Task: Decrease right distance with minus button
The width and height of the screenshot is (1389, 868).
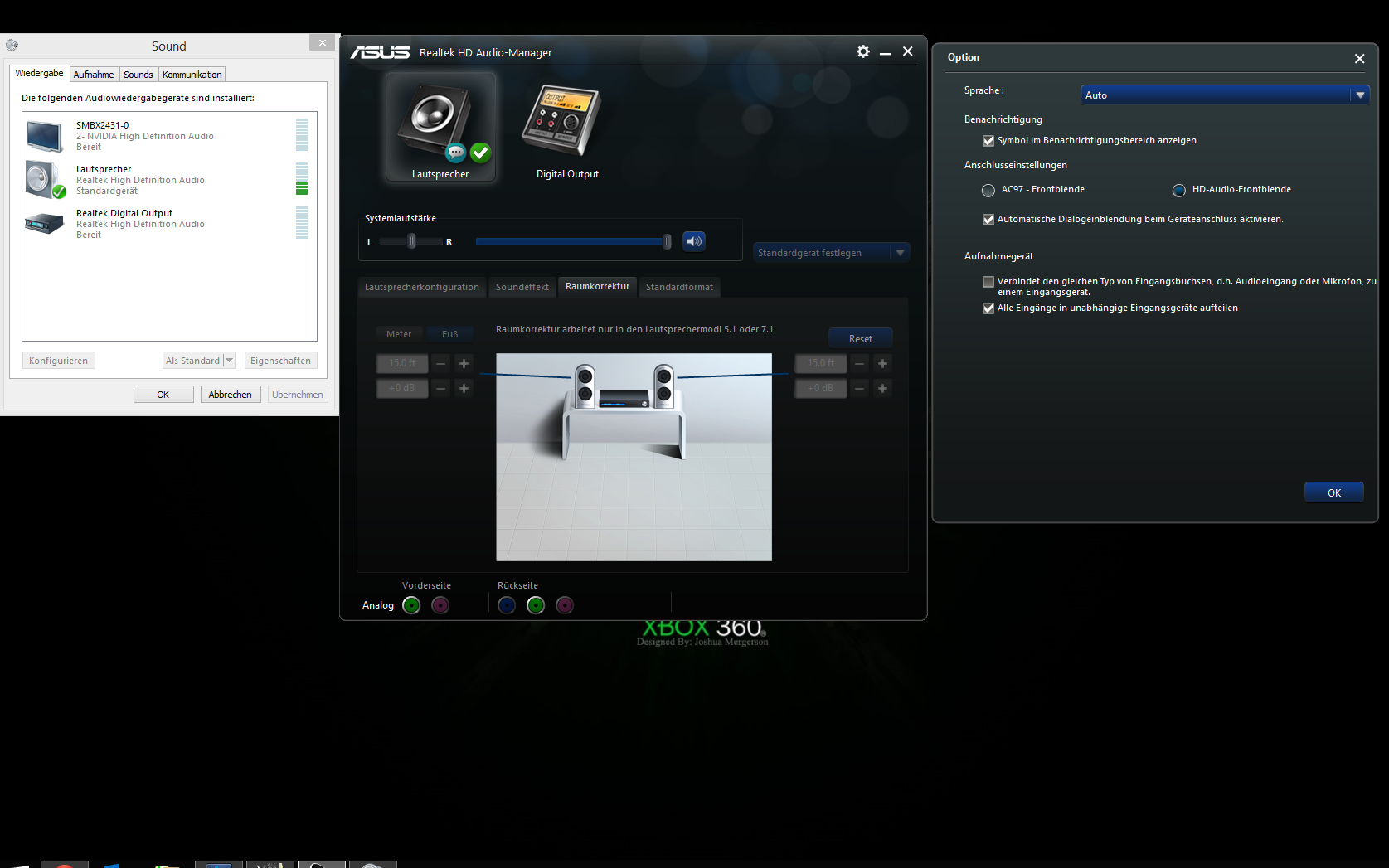Action: point(860,363)
